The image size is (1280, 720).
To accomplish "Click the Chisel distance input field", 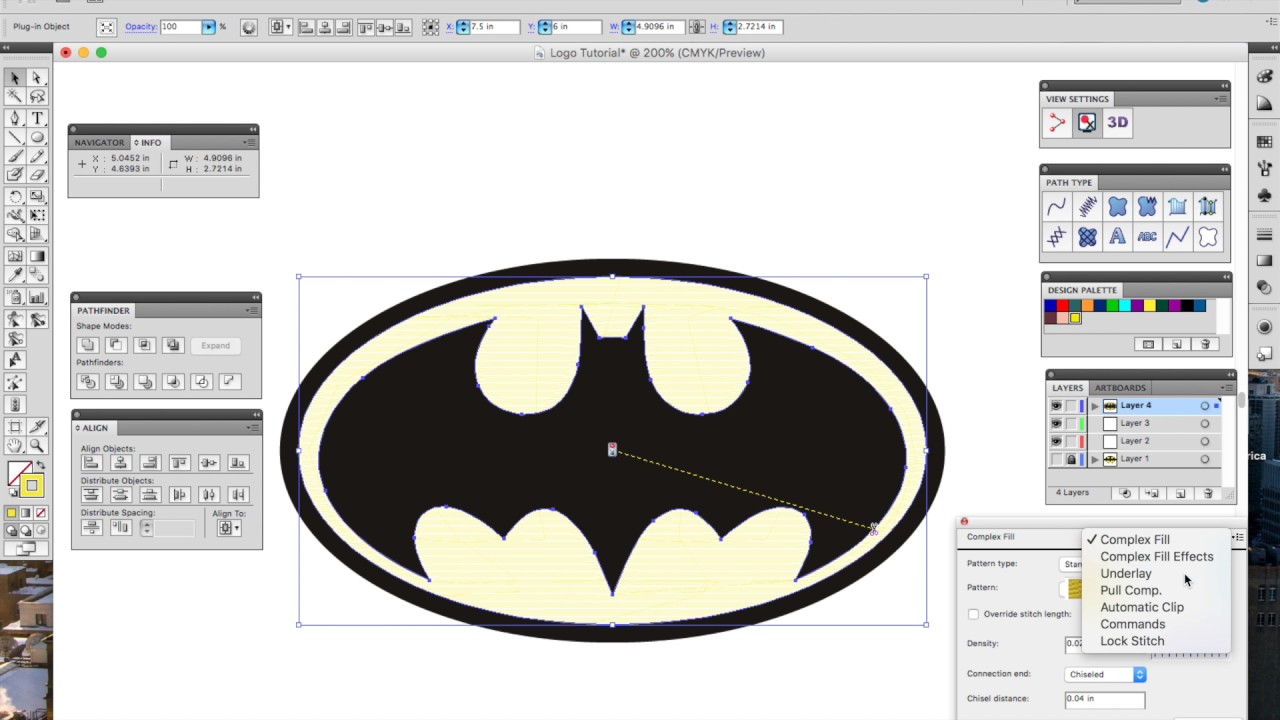I will point(1104,699).
